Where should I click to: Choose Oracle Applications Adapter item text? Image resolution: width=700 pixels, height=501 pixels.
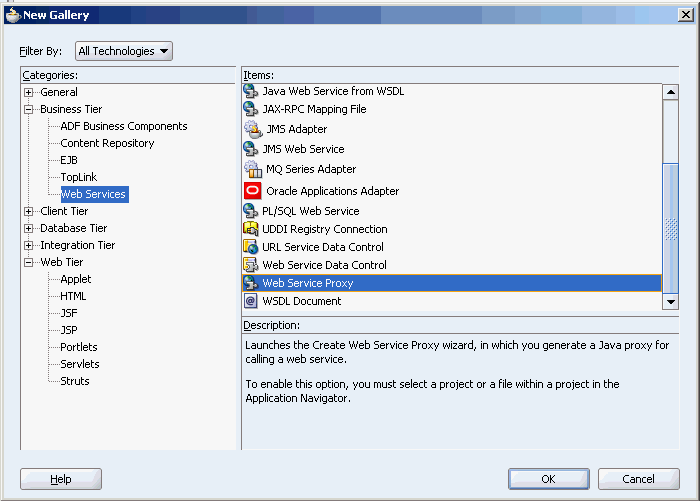tap(333, 191)
